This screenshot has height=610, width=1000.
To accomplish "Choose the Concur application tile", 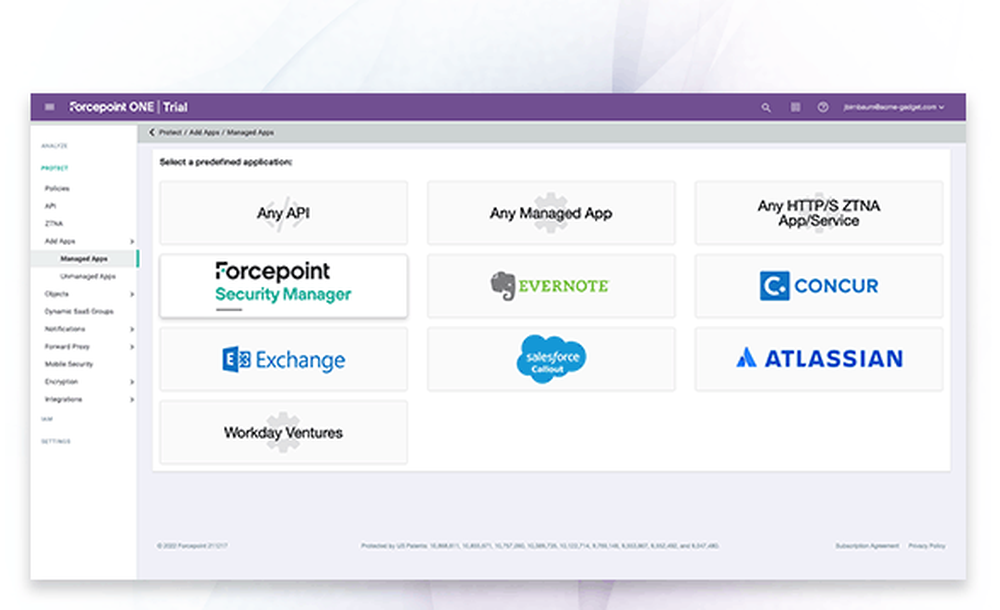I will point(819,286).
